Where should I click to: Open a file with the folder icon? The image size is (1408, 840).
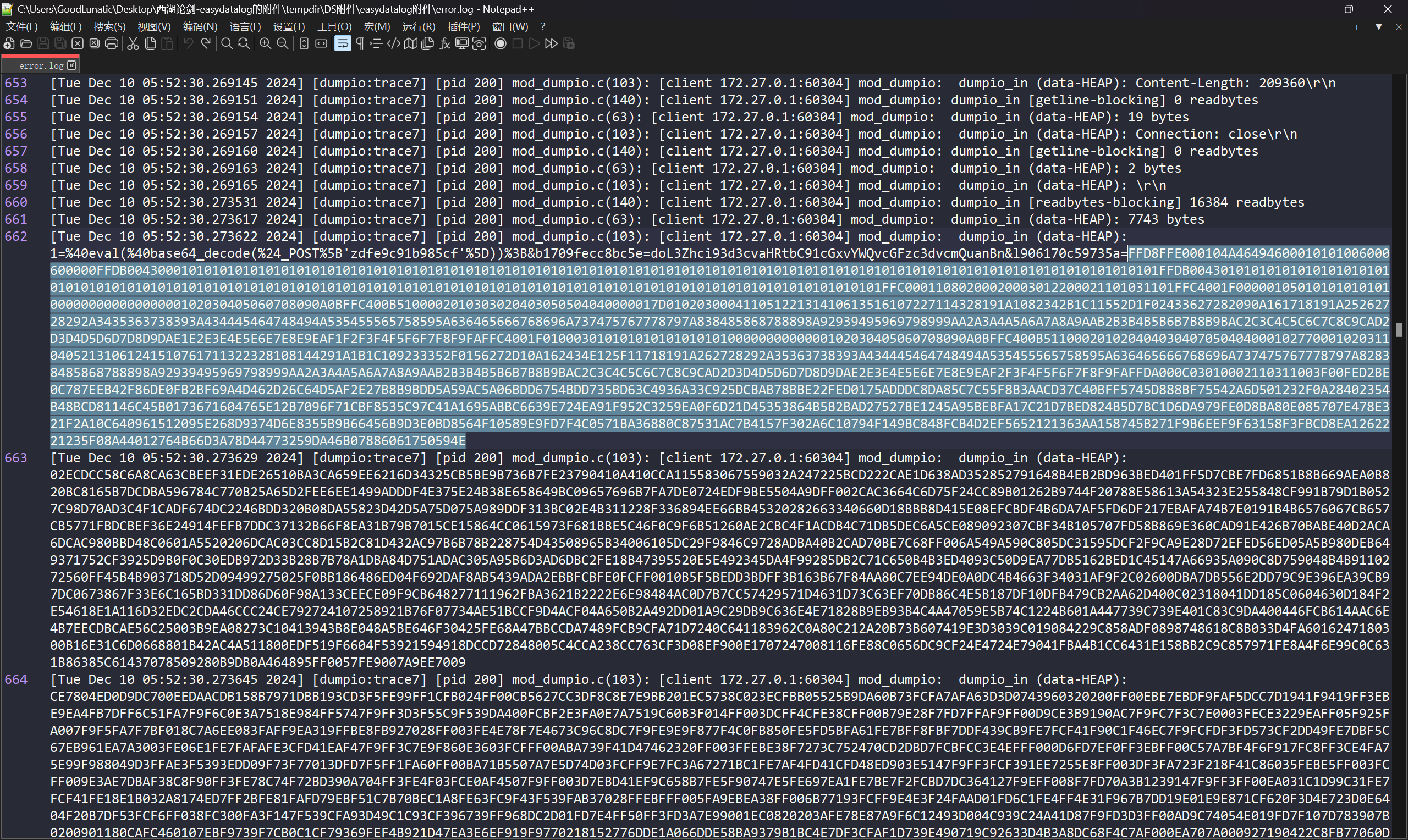point(26,43)
